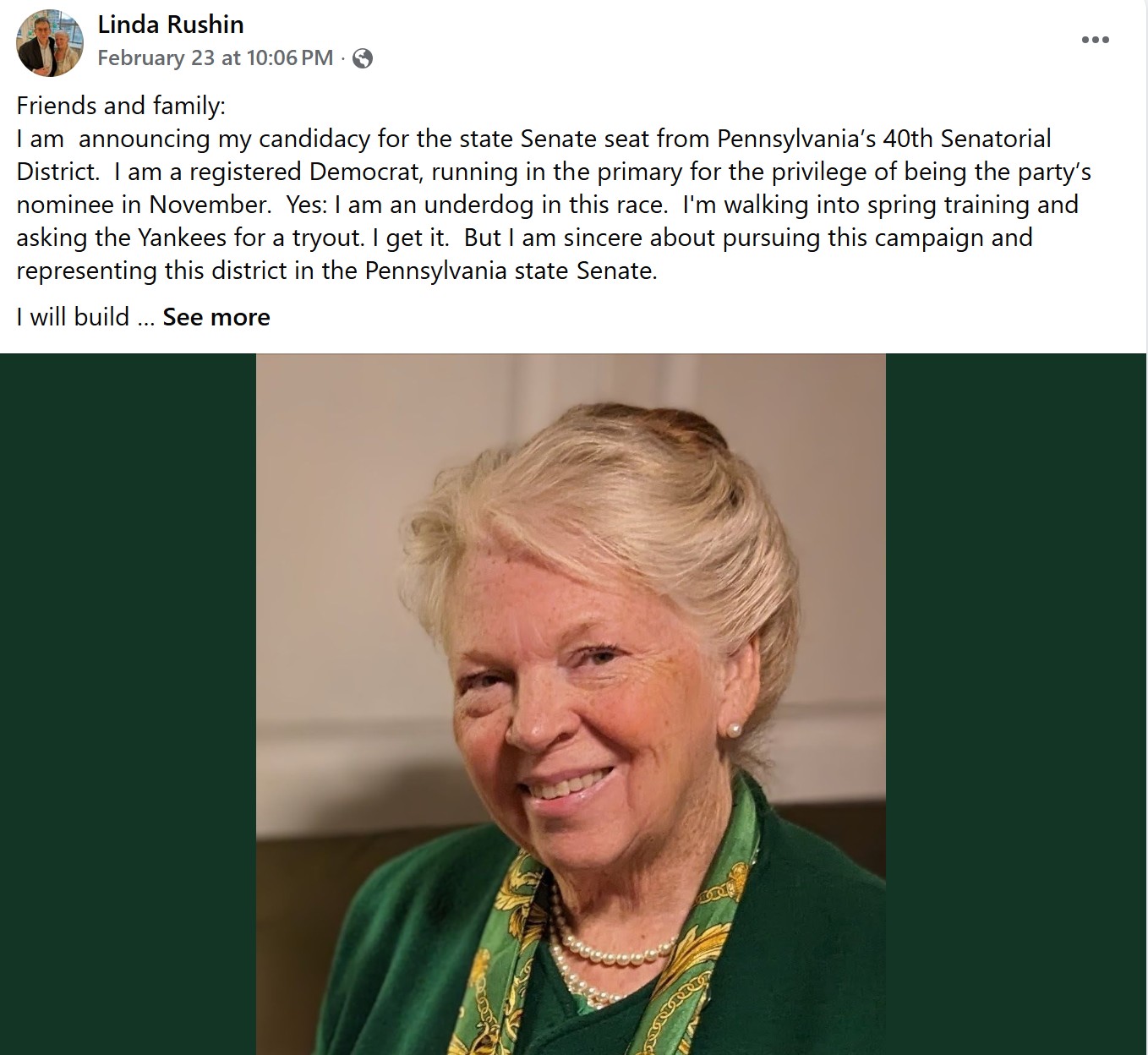Click the dark green area right of photo
The image size is (1148, 1055).
tap(1014, 702)
